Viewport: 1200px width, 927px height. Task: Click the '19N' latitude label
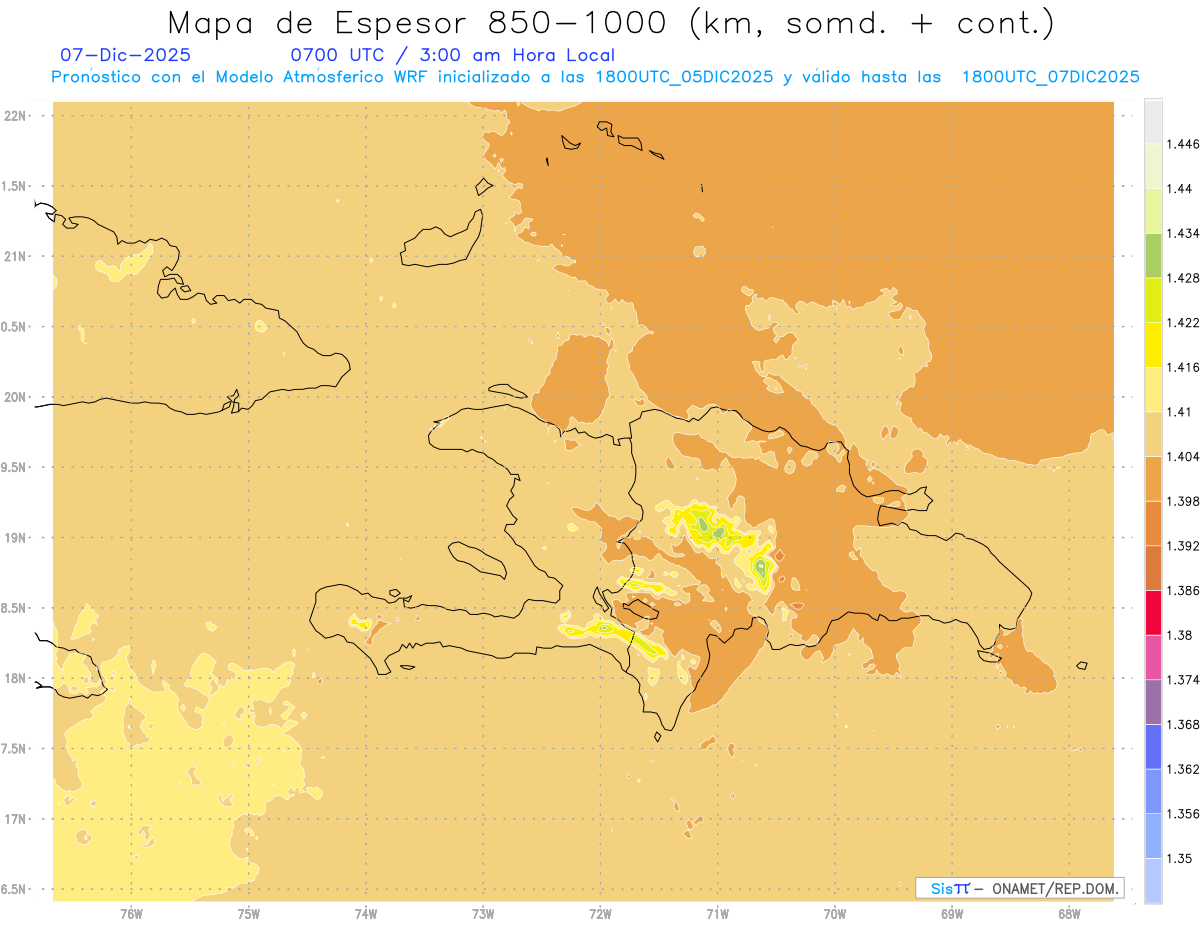click(15, 537)
